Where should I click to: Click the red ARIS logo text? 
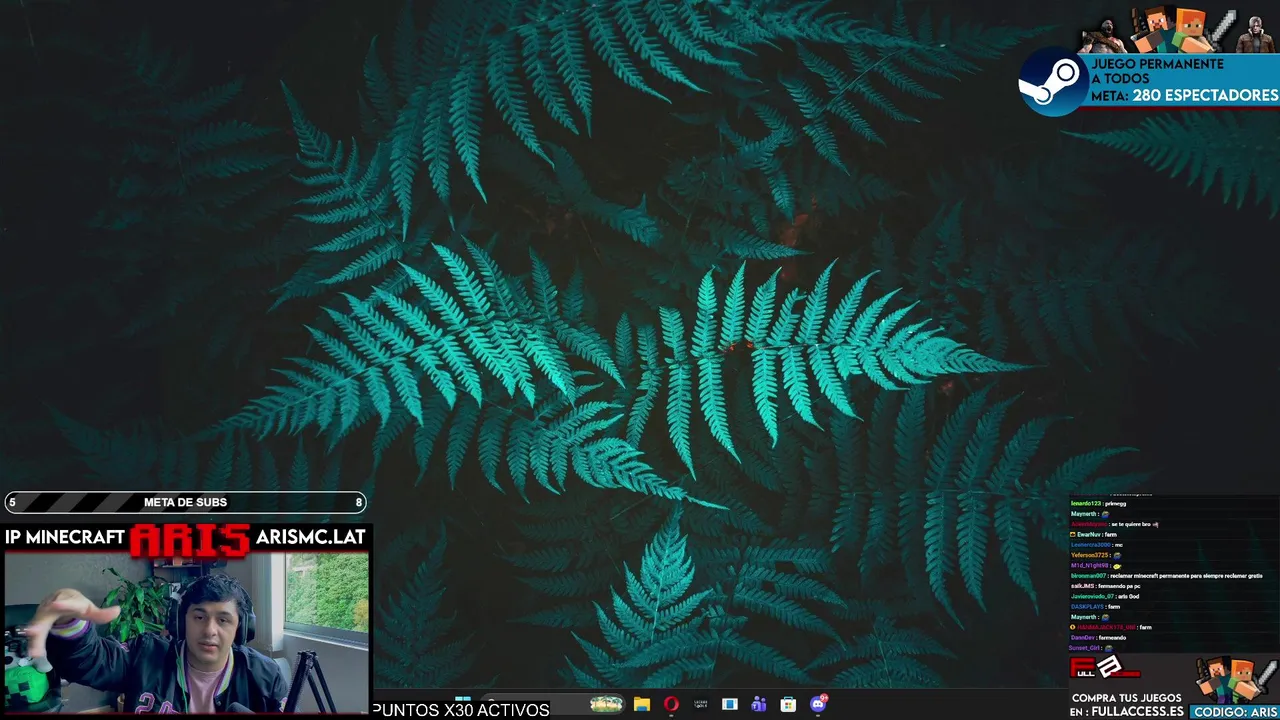pyautogui.click(x=190, y=539)
